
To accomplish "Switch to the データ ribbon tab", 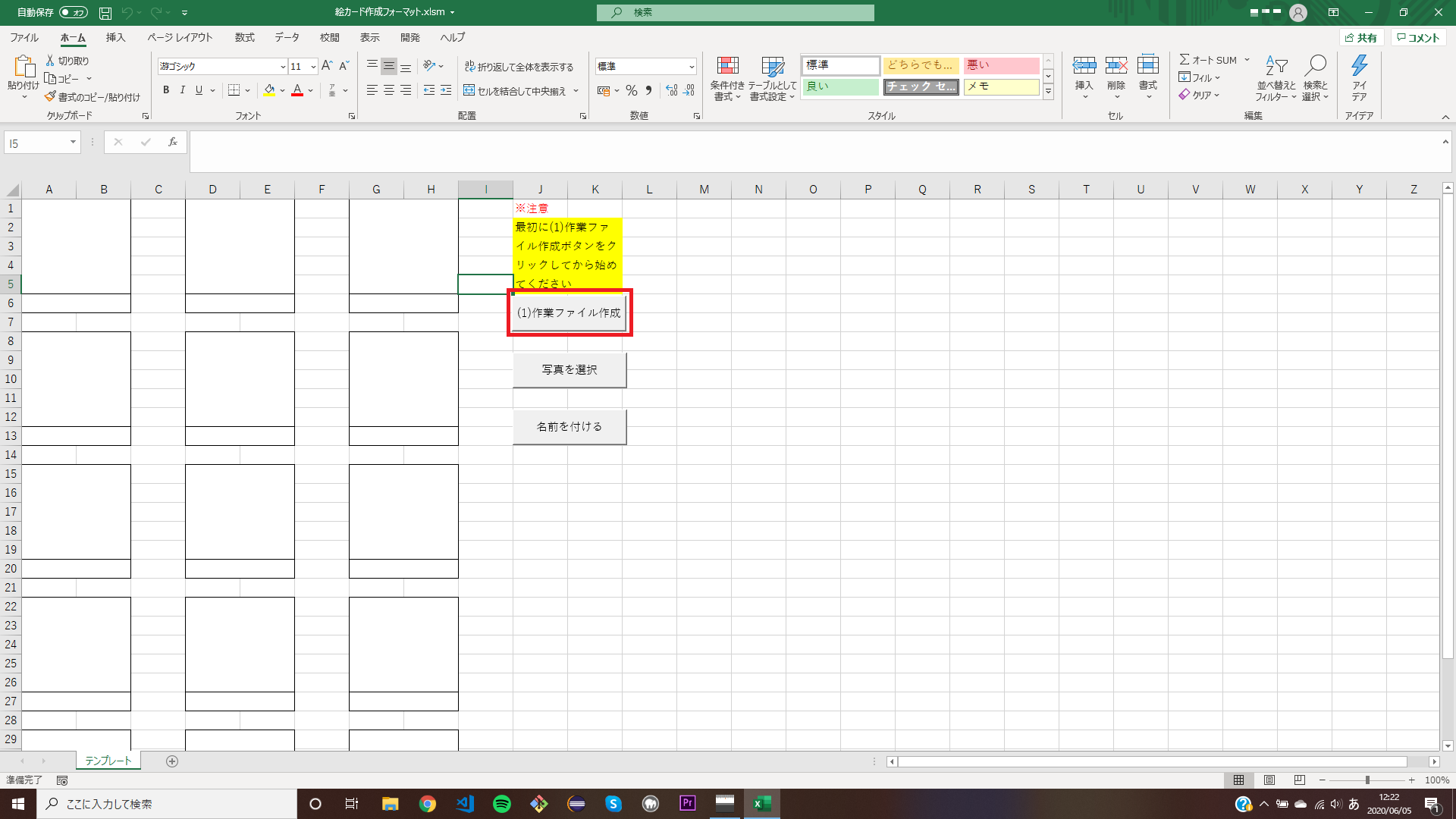I will 287,37.
